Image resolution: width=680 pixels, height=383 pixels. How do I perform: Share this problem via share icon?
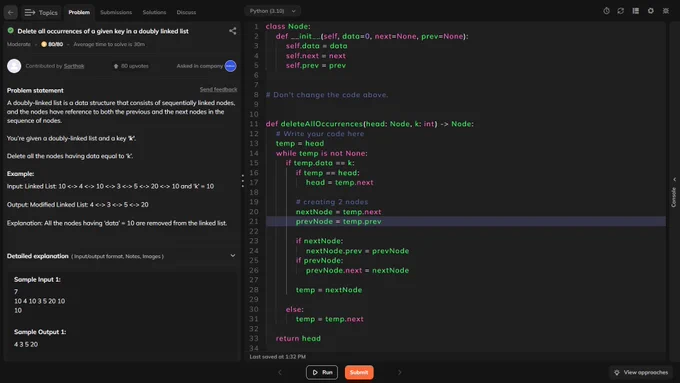click(232, 31)
